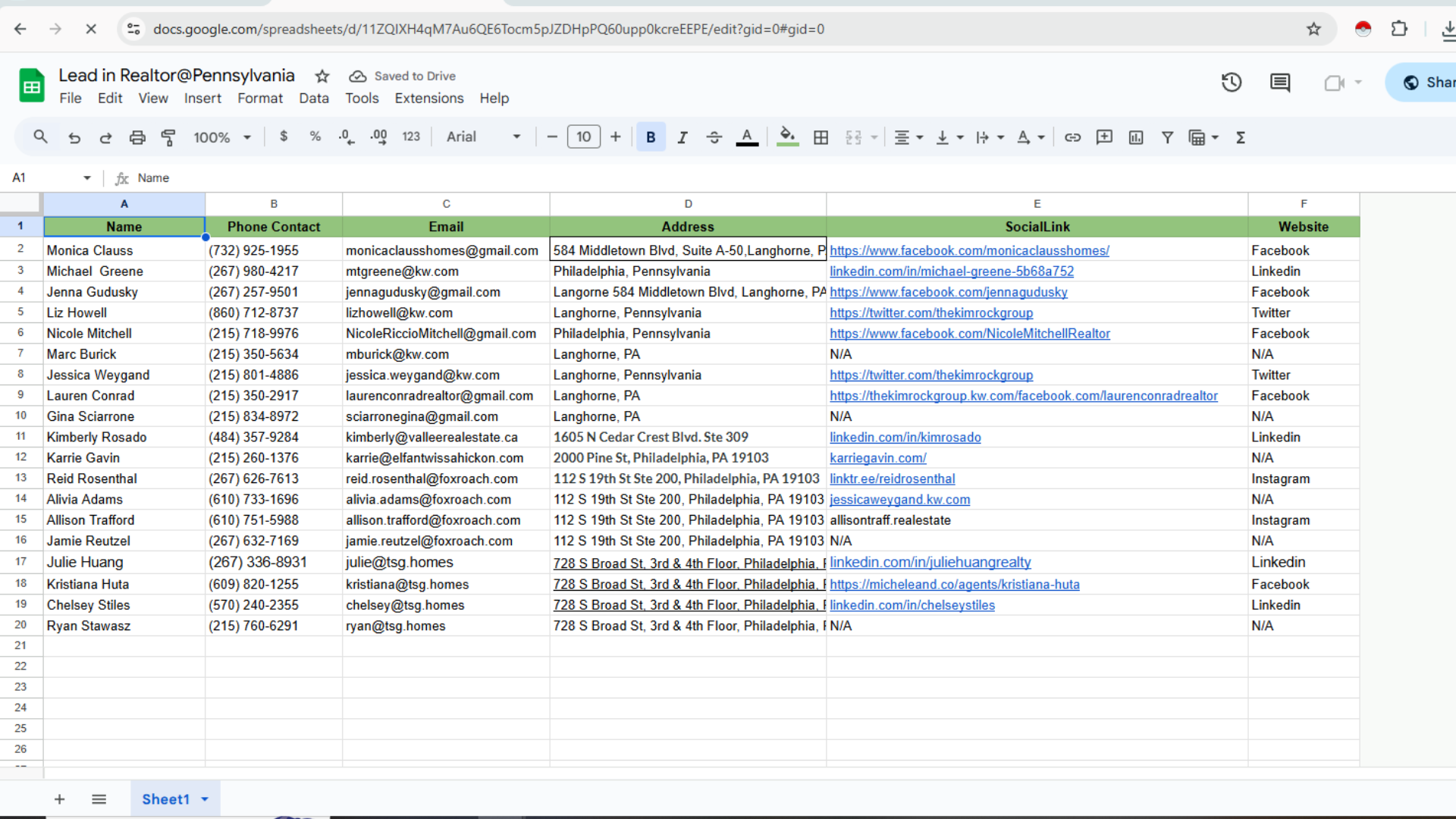Click the Add Sheet plus button
Image resolution: width=1456 pixels, height=819 pixels.
59,799
